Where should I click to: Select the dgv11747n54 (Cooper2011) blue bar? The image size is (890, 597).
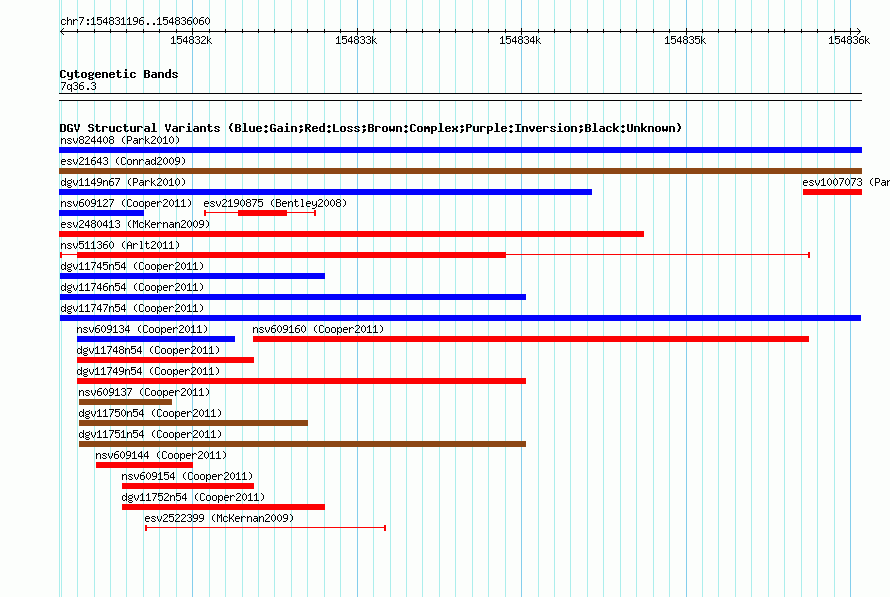pos(460,318)
